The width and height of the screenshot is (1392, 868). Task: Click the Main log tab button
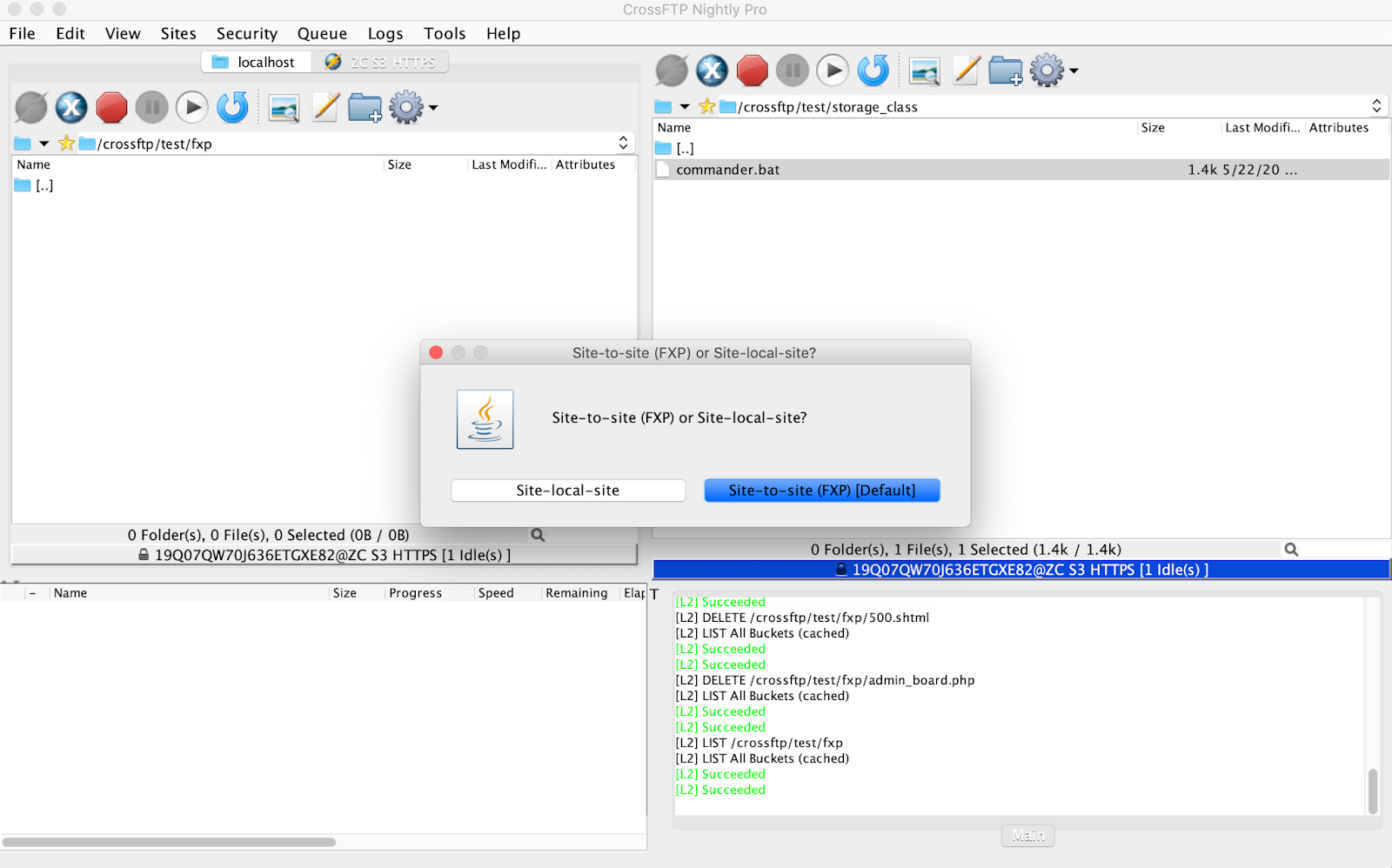click(x=1028, y=835)
